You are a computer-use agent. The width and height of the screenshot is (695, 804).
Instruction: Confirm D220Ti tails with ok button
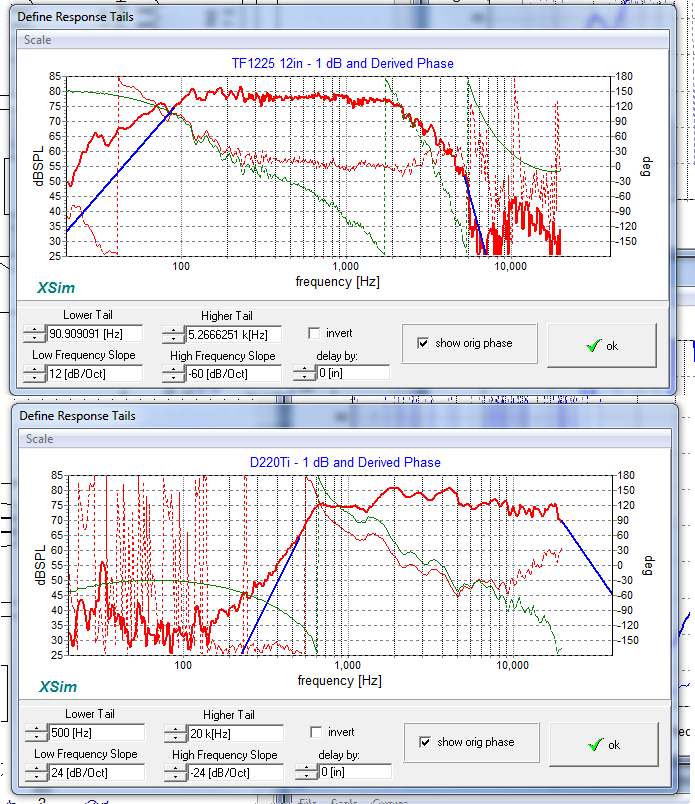tap(604, 745)
